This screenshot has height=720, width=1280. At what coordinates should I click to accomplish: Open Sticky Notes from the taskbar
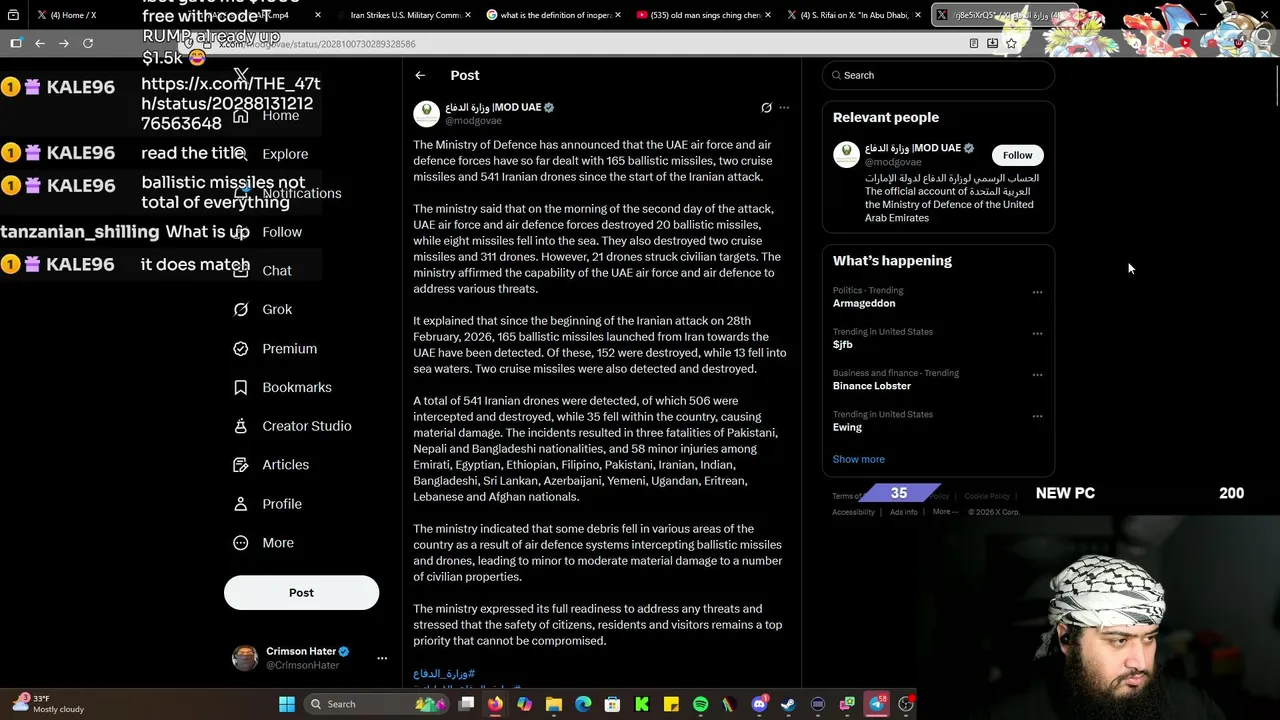[671, 704]
